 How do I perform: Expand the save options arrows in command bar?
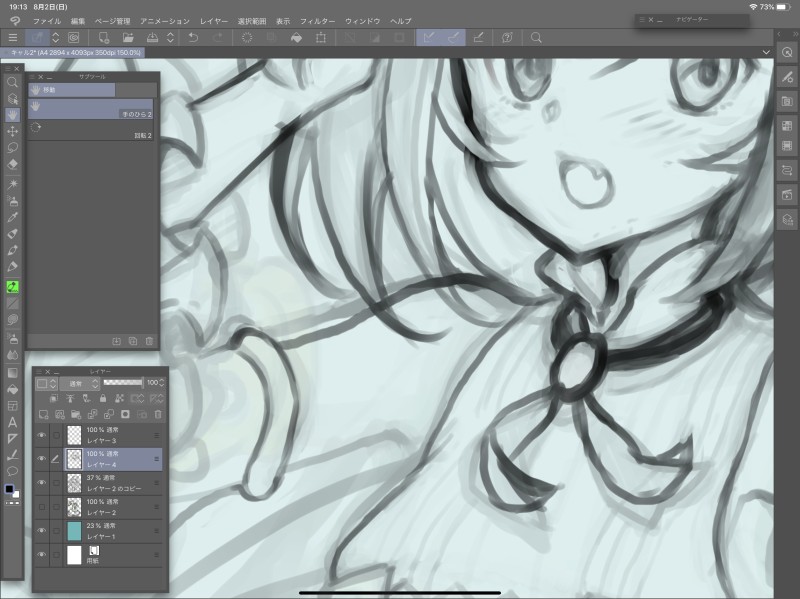(x=170, y=38)
